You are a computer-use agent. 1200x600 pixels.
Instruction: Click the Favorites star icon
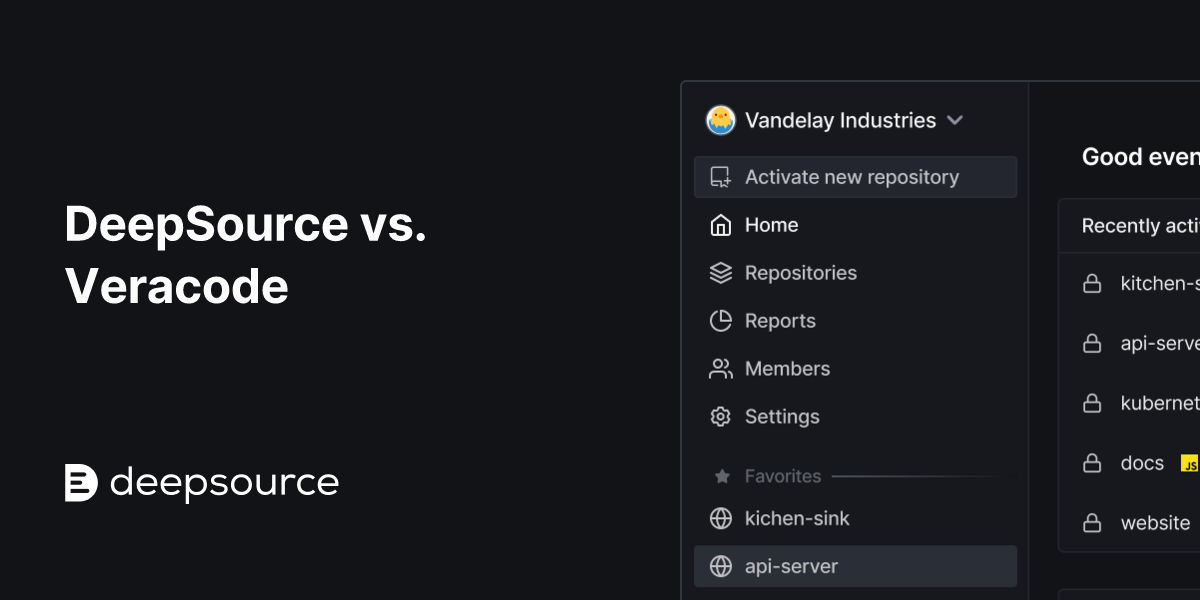click(x=721, y=477)
